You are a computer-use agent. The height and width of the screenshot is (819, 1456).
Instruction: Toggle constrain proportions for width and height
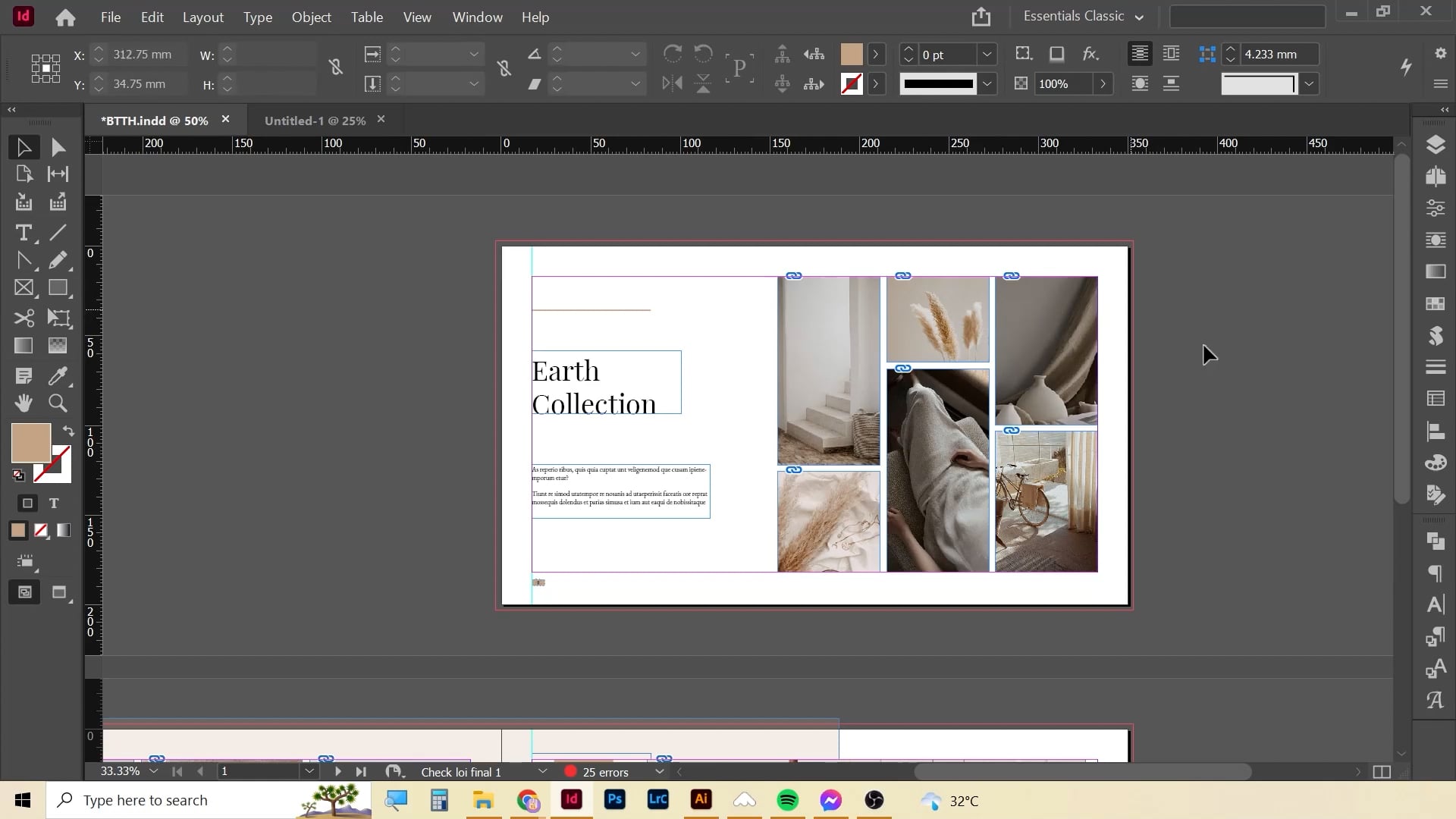[x=336, y=68]
